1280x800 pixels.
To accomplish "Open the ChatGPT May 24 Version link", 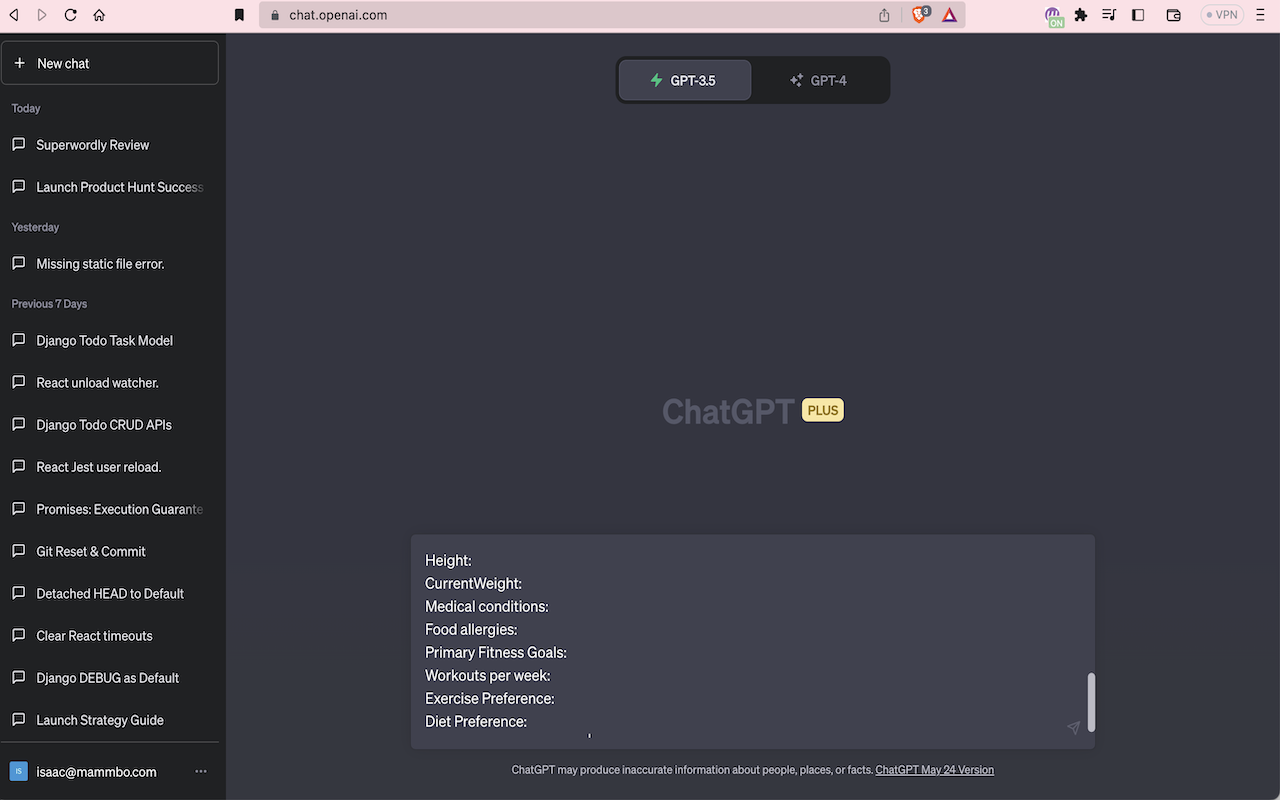I will 934,769.
